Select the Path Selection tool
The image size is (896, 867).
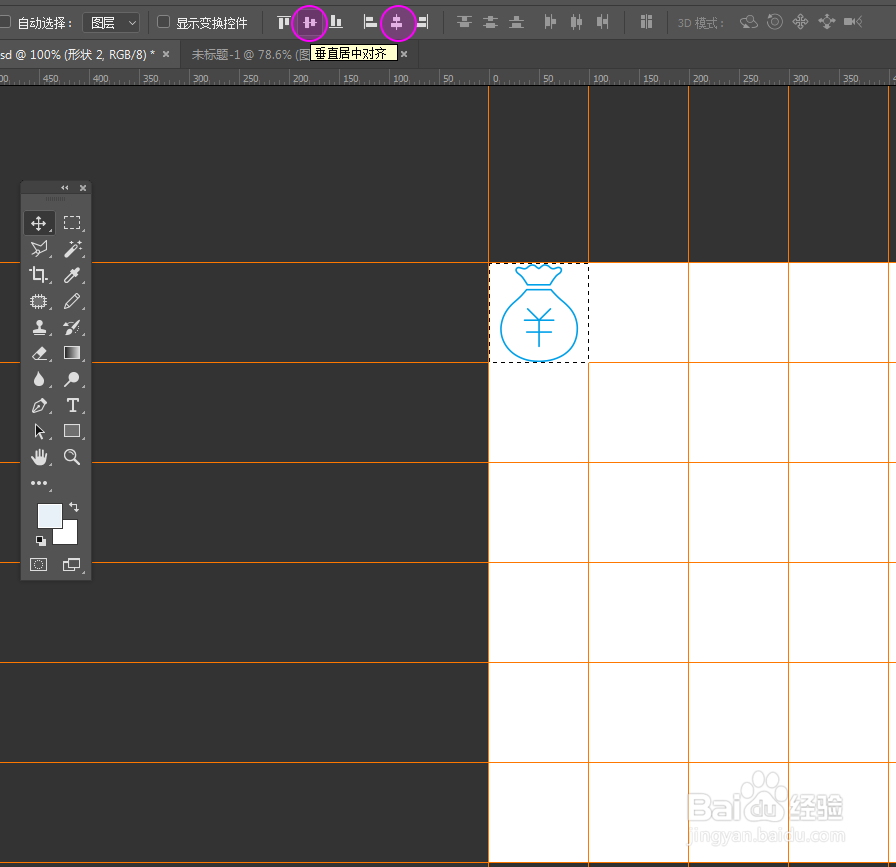click(39, 431)
